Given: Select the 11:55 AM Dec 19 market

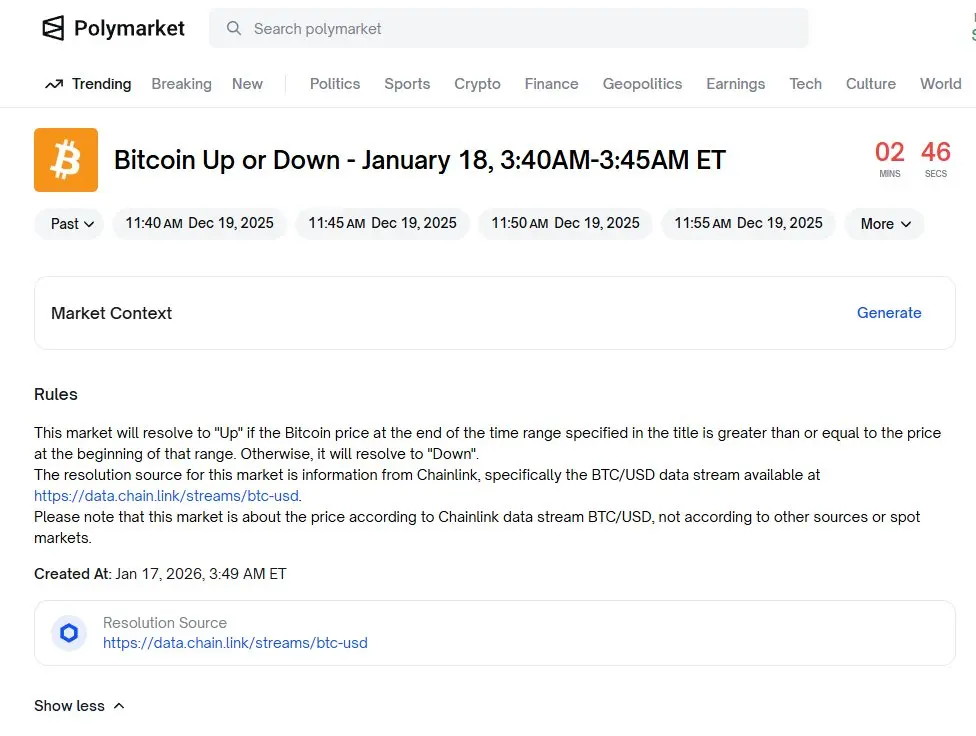Looking at the screenshot, I should [x=748, y=224].
